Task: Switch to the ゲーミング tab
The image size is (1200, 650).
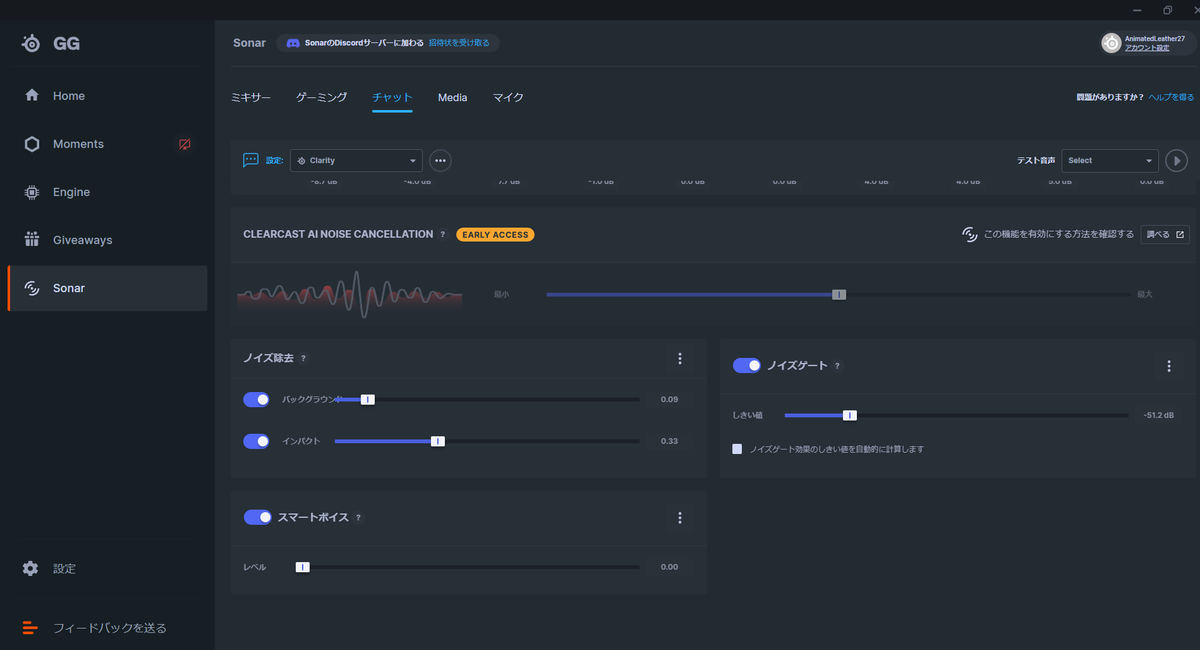Action: (322, 97)
